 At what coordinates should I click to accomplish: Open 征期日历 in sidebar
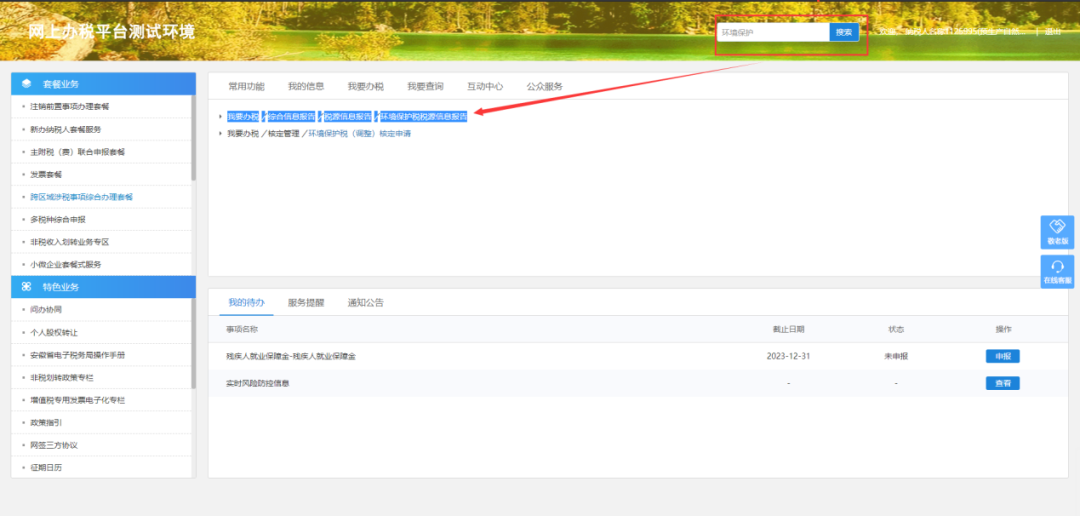[x=46, y=468]
